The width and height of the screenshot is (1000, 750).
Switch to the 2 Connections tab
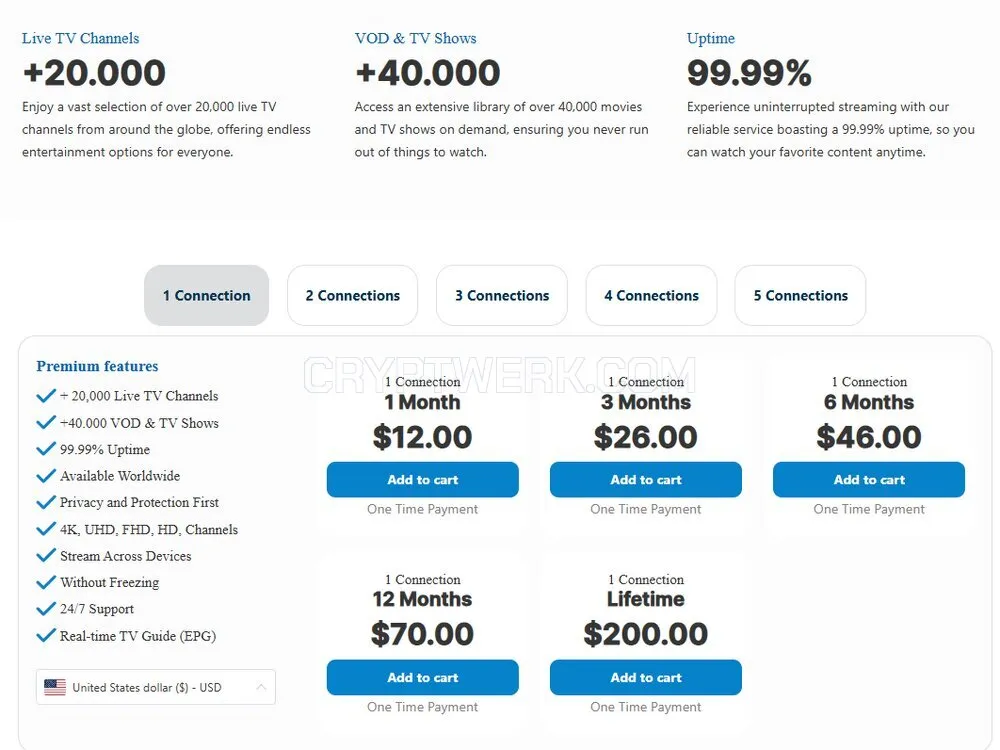point(353,295)
